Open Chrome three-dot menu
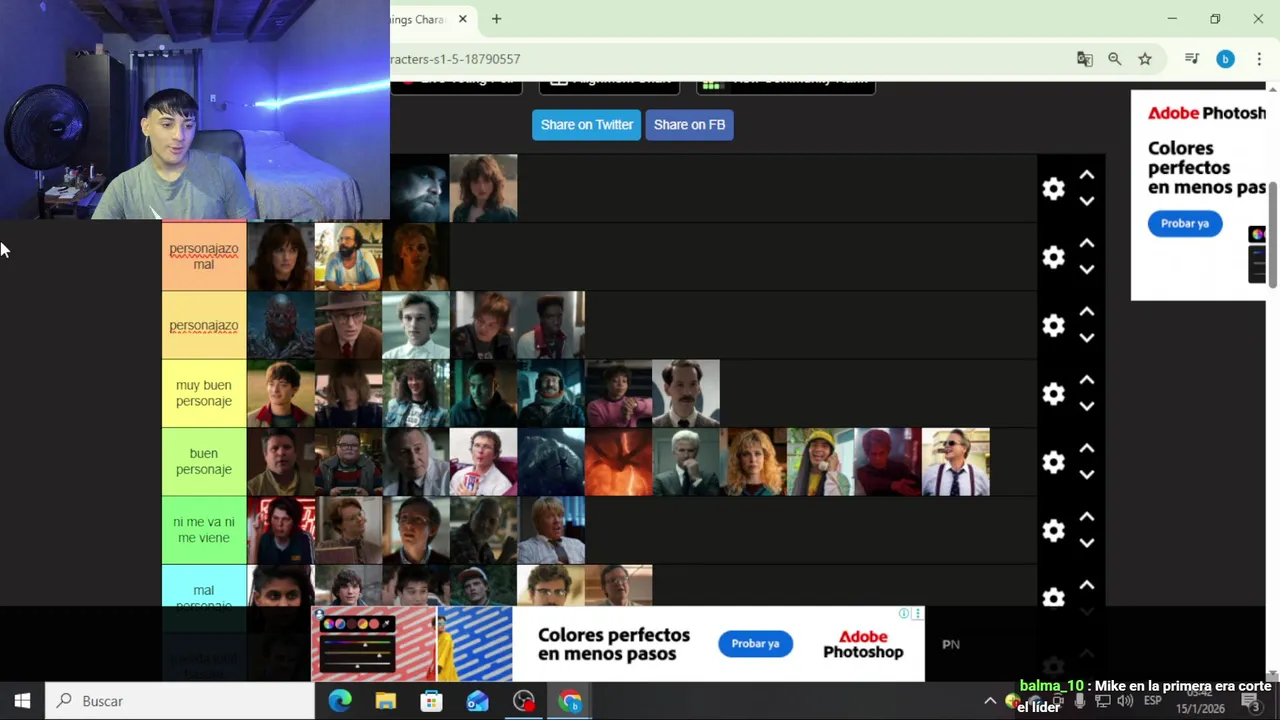 pyautogui.click(x=1259, y=59)
